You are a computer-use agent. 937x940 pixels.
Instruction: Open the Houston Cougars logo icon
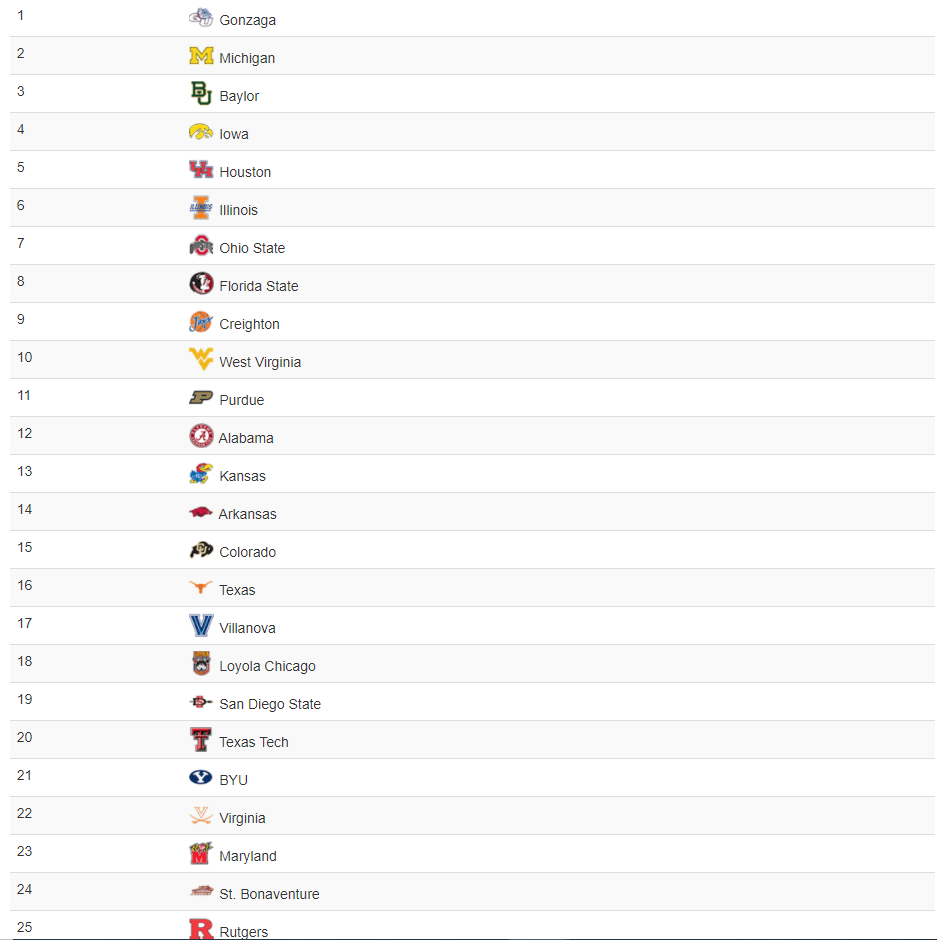(201, 170)
